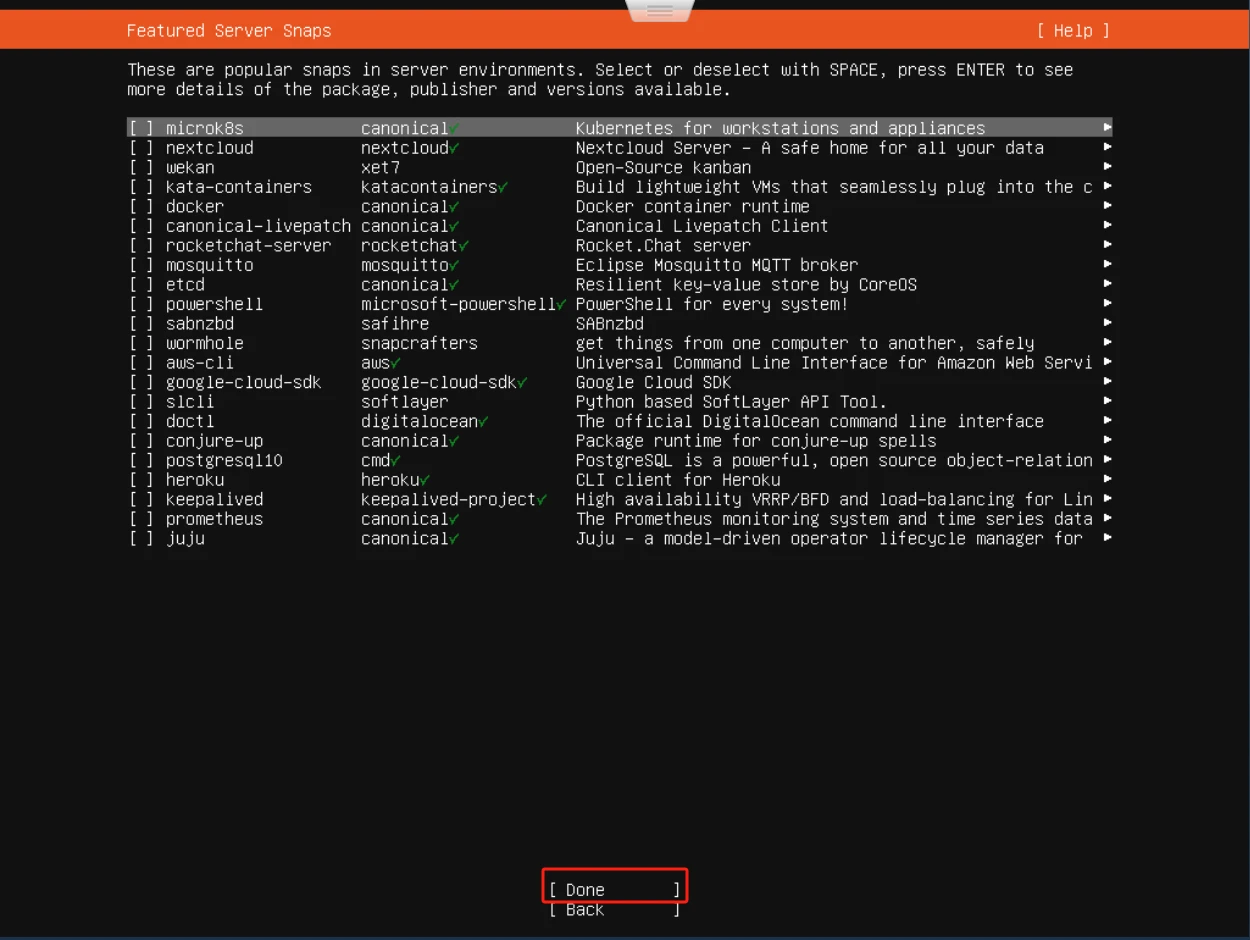
Task: Click the 'PowerShell for every system!' description
Action: [x=712, y=304]
